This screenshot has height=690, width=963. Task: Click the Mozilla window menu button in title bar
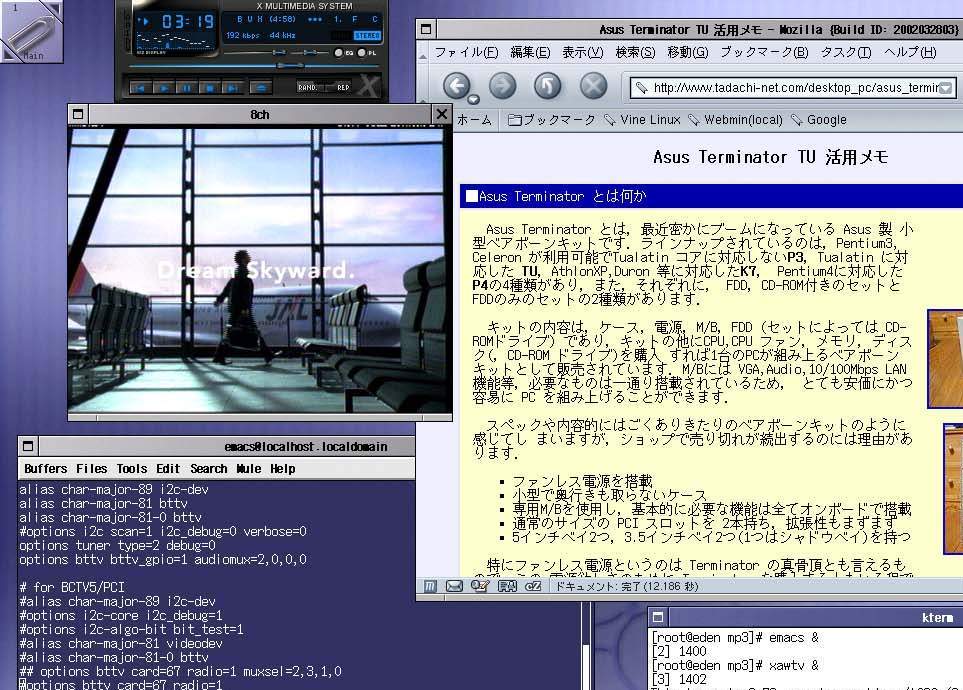[426, 29]
